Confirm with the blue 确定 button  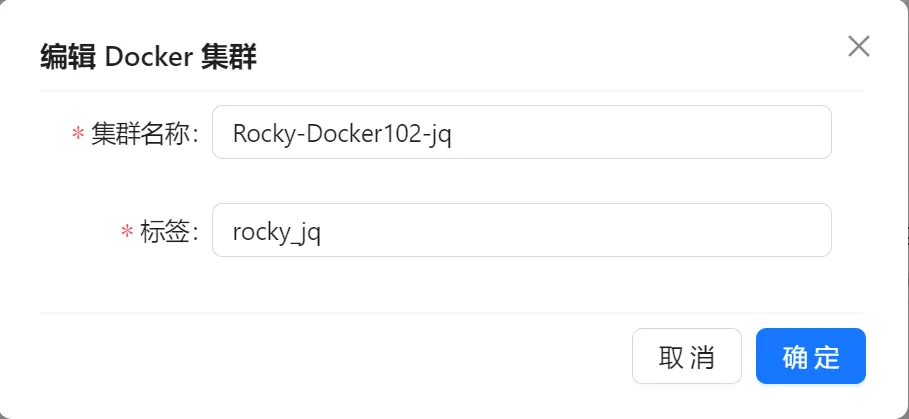[810, 356]
